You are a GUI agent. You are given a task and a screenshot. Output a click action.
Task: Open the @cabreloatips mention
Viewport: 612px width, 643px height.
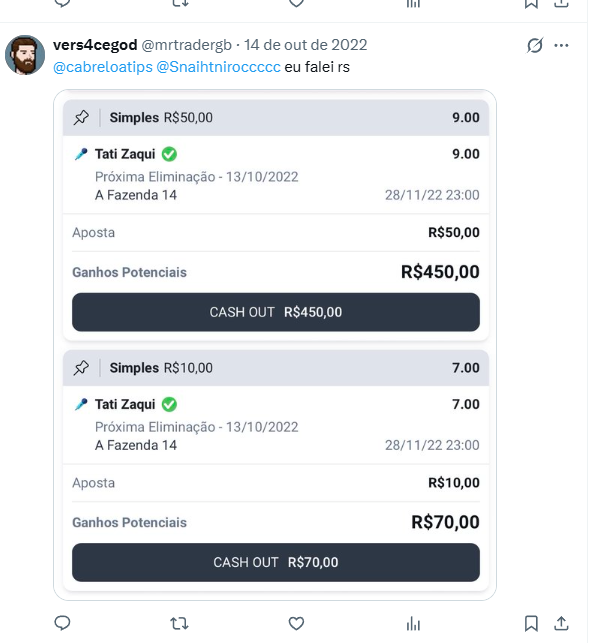tap(103, 67)
